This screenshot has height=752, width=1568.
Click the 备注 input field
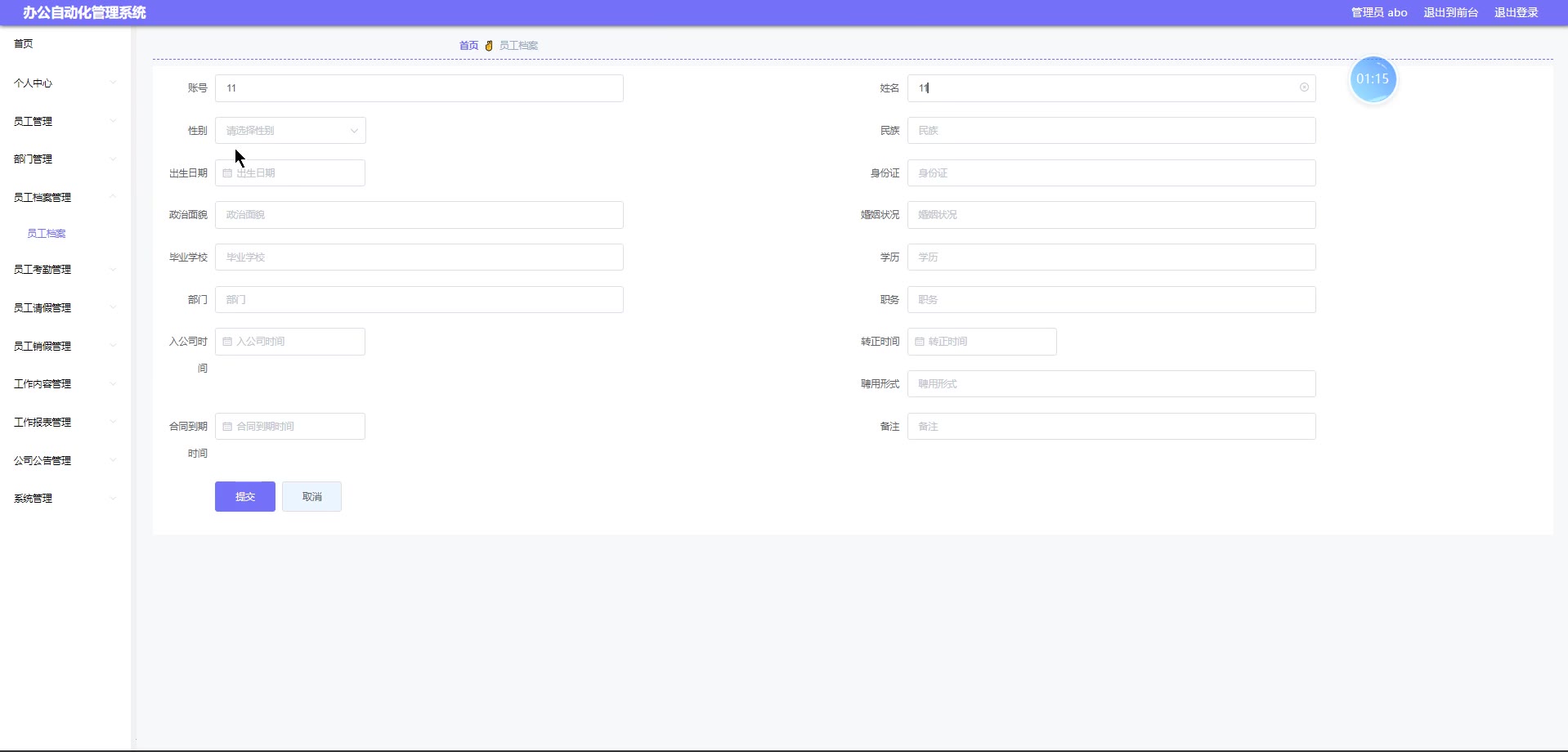(1112, 427)
